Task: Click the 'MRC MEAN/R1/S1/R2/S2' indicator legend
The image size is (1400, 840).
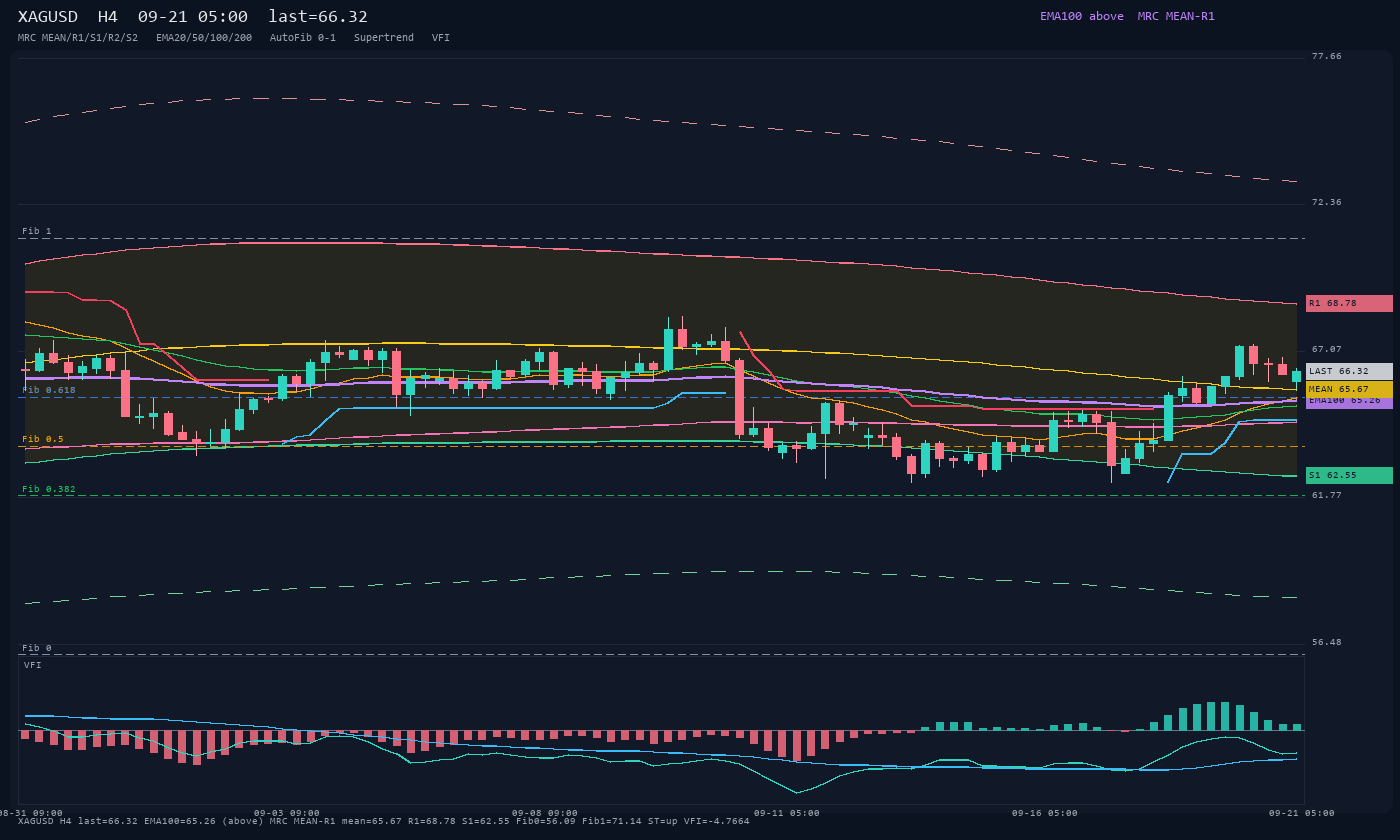Action: tap(78, 38)
